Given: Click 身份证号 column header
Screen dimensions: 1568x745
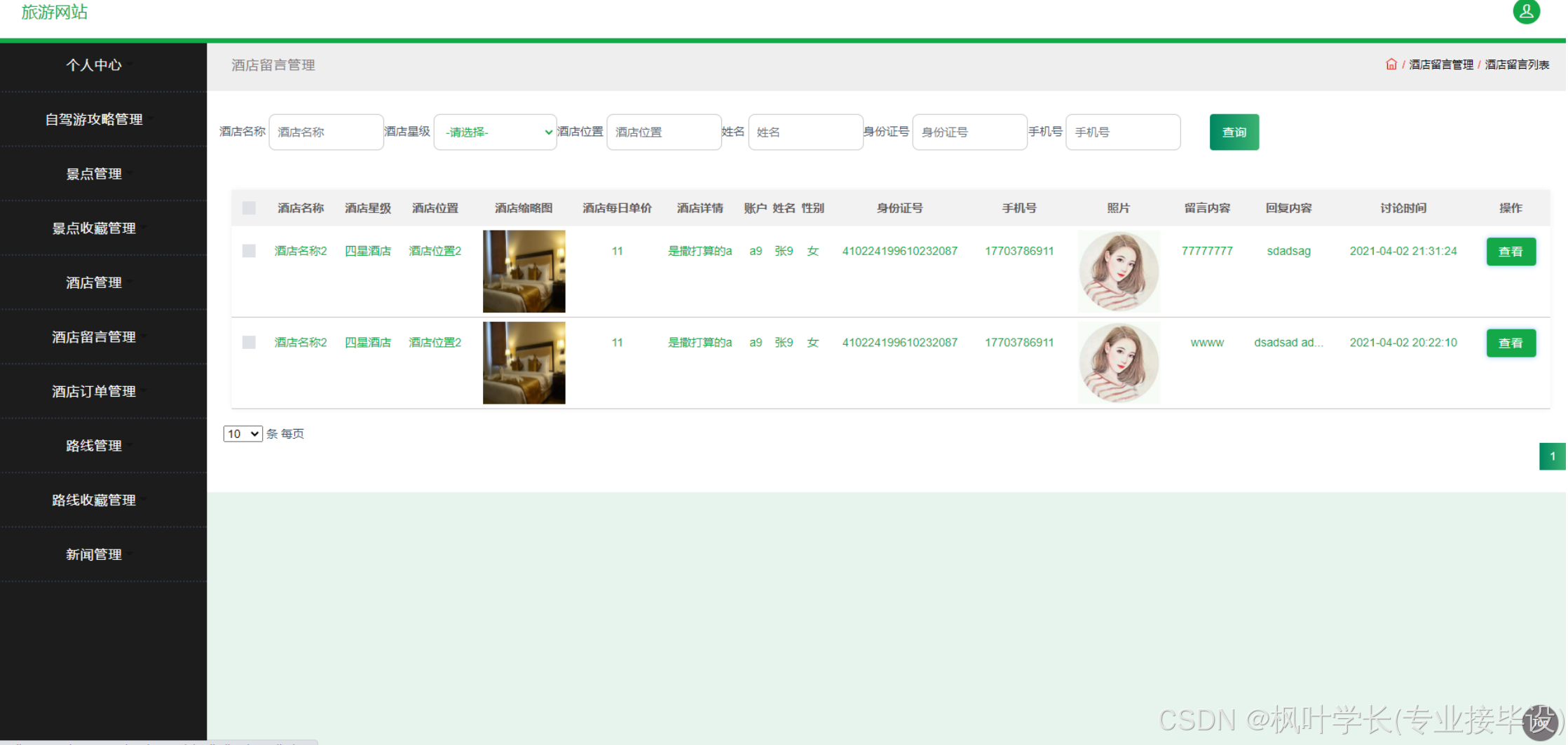Looking at the screenshot, I should tap(899, 208).
